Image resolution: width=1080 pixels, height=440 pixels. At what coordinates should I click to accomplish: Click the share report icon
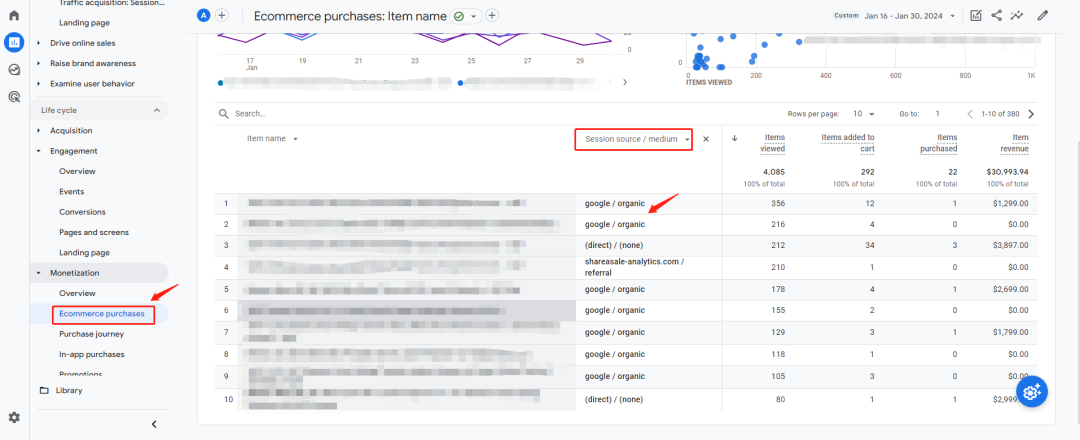coord(996,15)
